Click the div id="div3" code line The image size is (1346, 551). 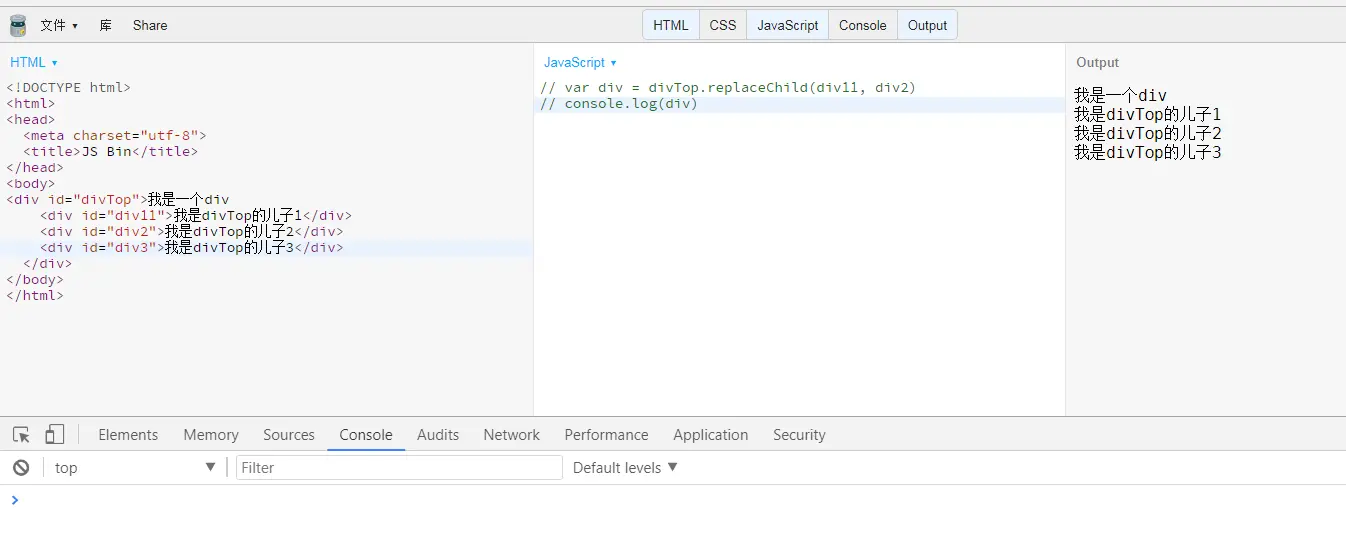(x=192, y=248)
